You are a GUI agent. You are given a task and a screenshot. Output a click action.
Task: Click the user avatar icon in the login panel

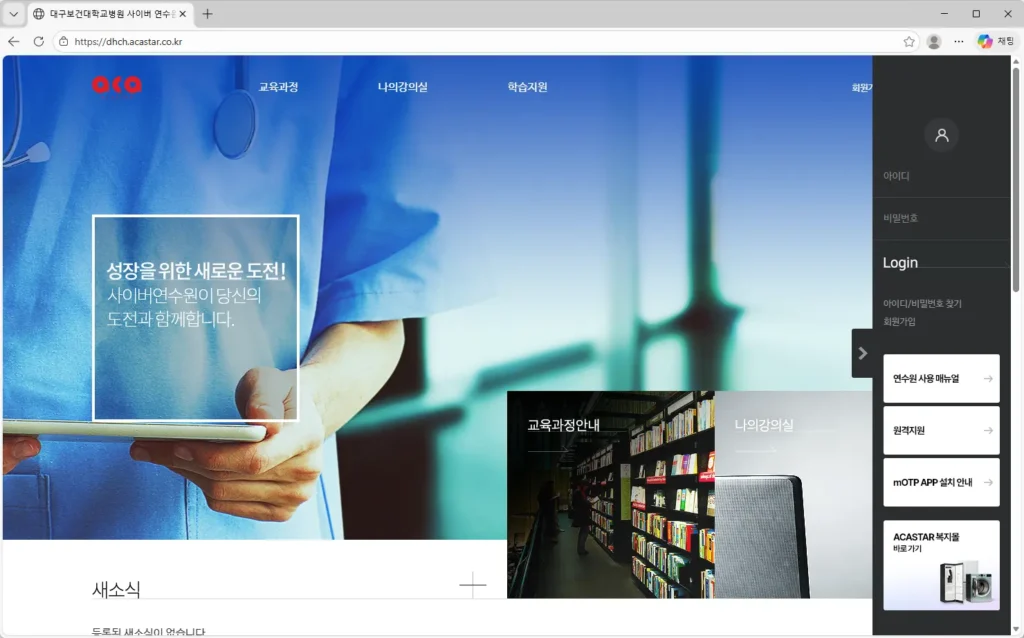coord(941,135)
